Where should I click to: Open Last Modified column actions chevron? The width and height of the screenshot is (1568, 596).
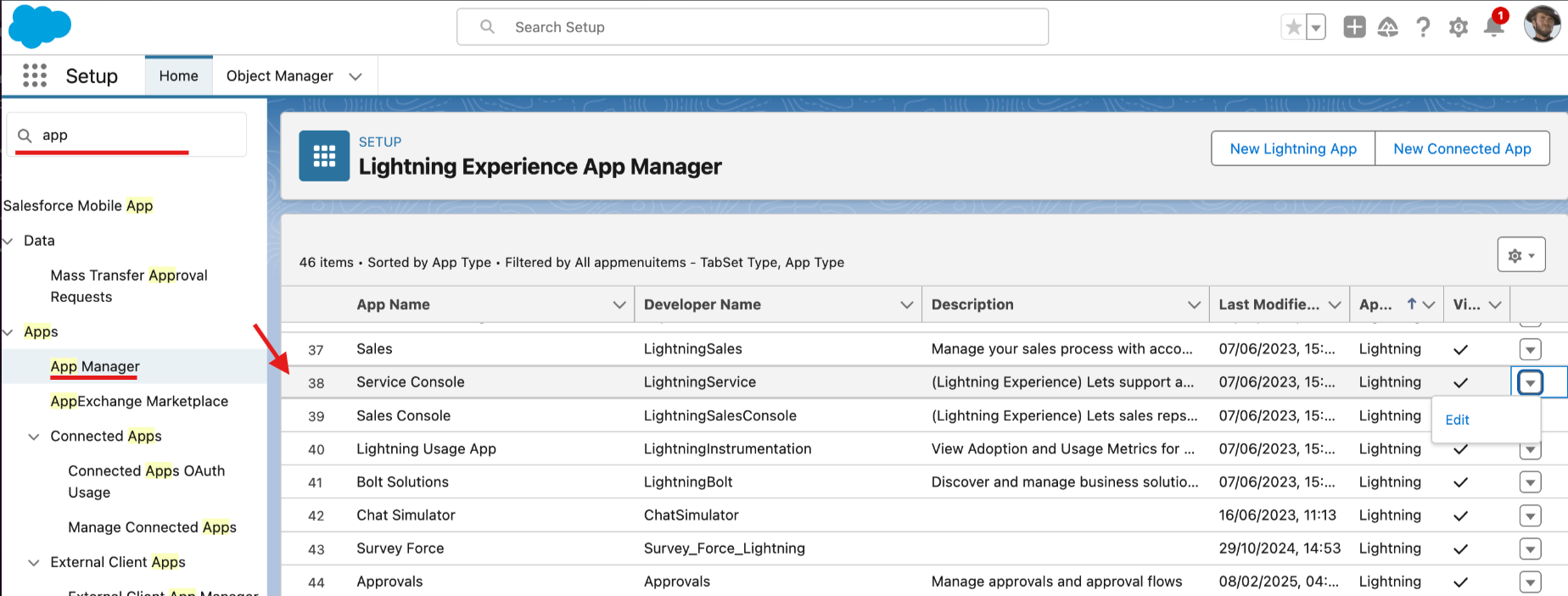[1335, 305]
